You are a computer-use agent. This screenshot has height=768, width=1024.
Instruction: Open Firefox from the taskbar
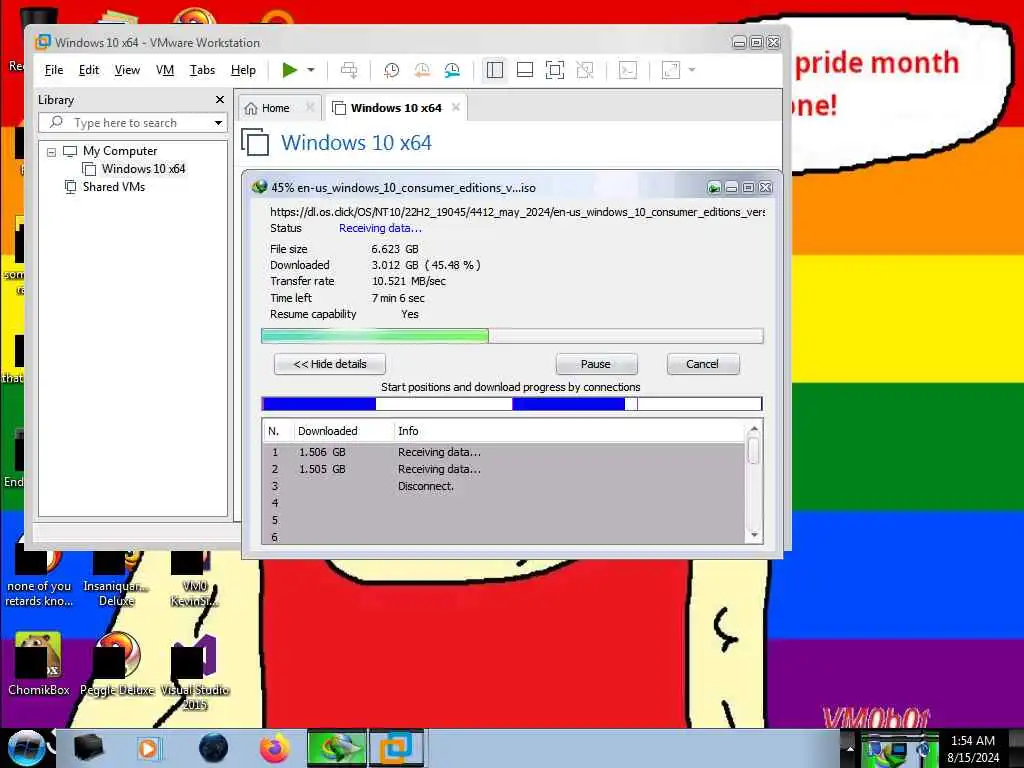coord(274,748)
